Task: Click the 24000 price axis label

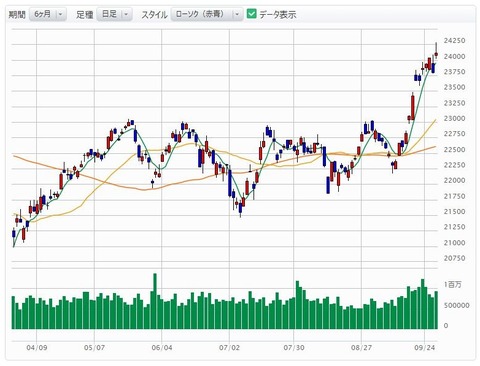Action: click(454, 57)
